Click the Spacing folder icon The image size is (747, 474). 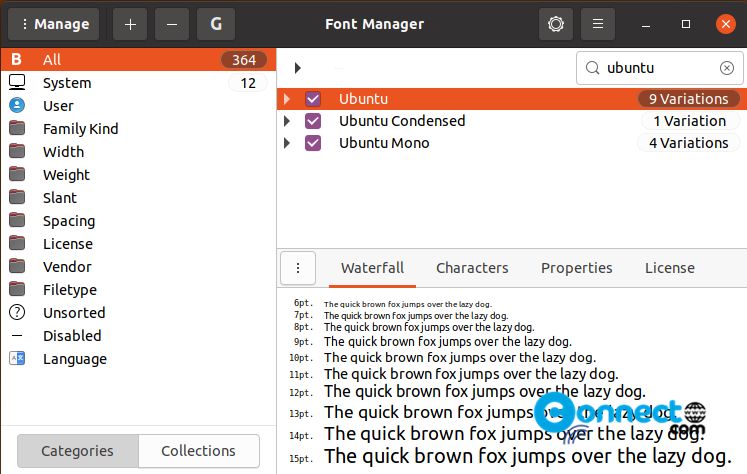click(x=17, y=220)
